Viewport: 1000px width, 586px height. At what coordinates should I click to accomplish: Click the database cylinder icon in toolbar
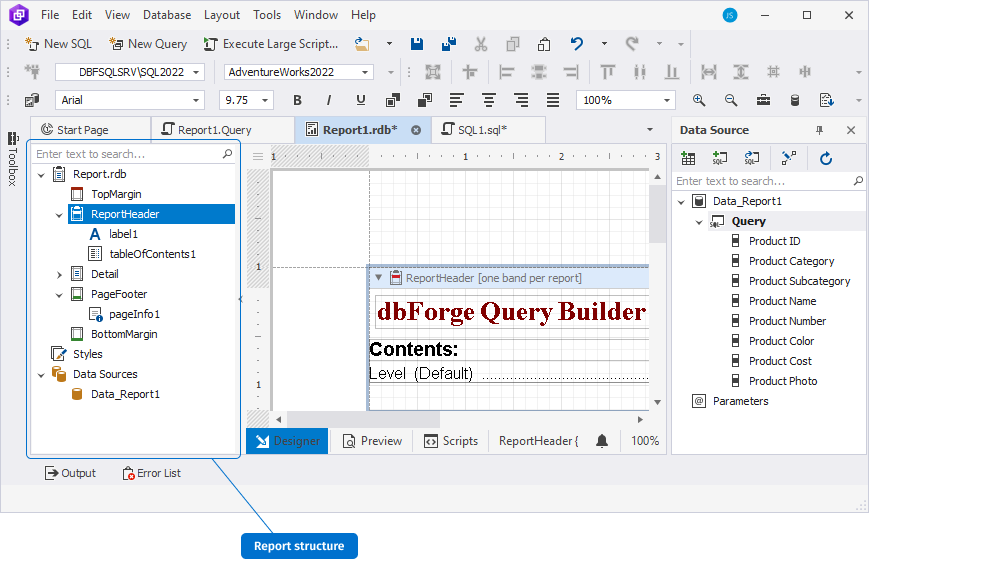795,100
